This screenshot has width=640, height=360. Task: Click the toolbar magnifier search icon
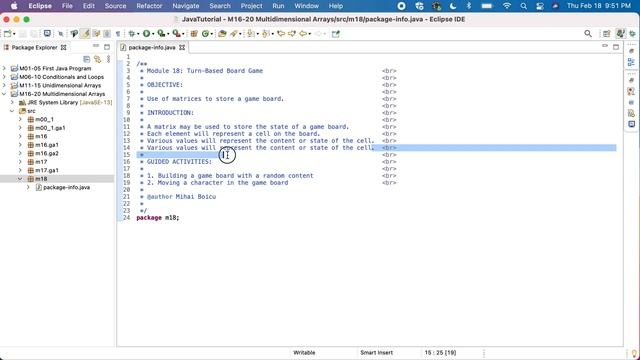click(588, 33)
